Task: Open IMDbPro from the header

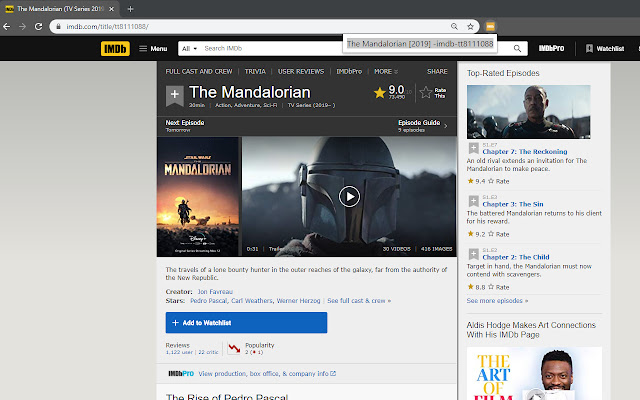Action: point(551,48)
